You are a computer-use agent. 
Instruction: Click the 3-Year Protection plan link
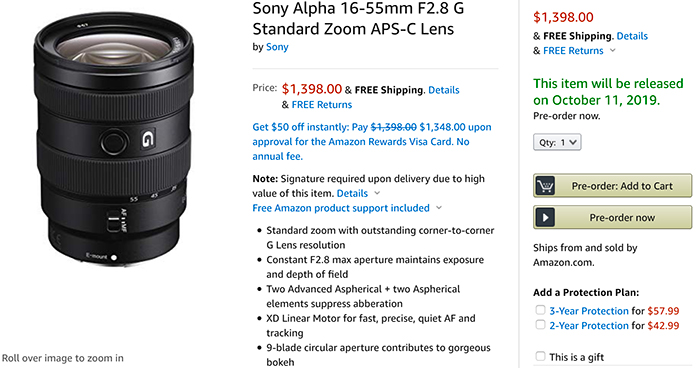point(589,311)
